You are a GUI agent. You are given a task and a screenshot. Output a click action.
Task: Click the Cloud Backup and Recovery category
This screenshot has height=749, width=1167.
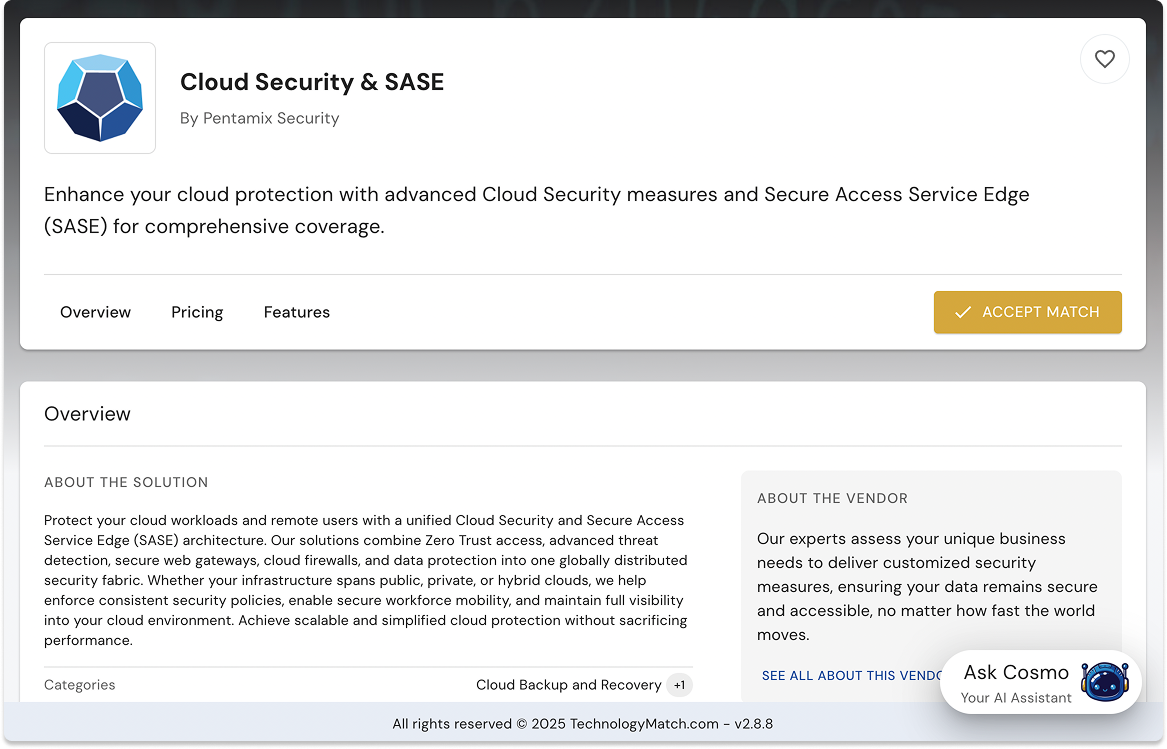[x=568, y=685]
